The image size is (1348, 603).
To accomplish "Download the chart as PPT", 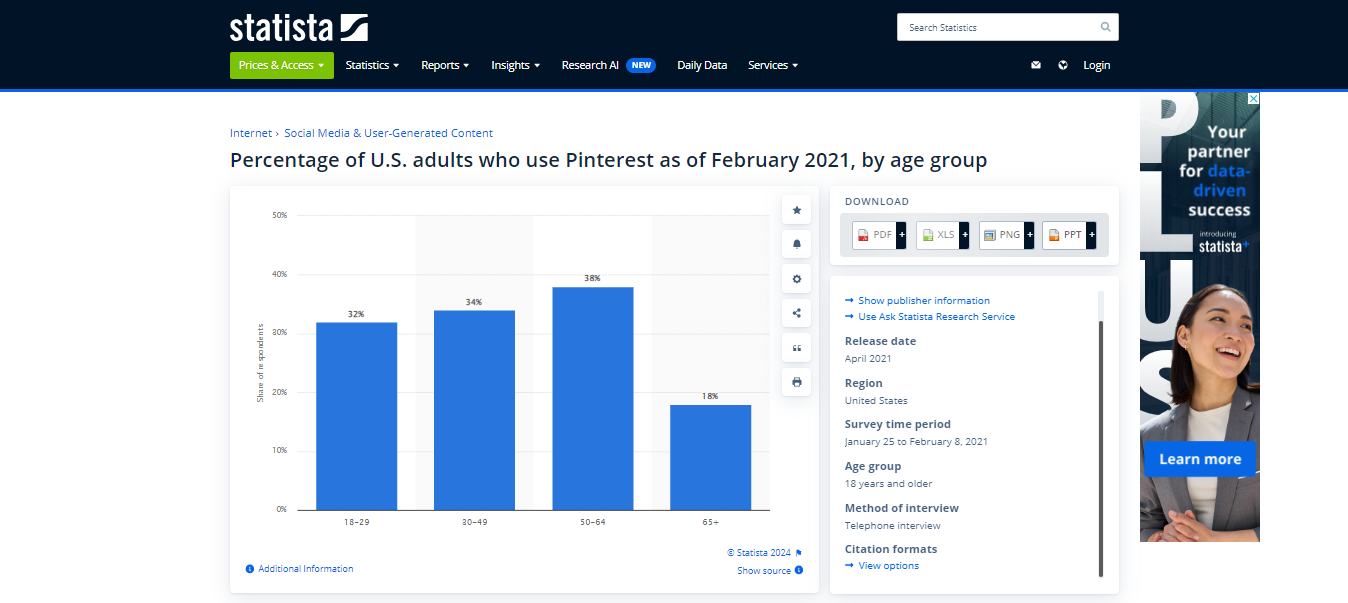I will [1069, 235].
